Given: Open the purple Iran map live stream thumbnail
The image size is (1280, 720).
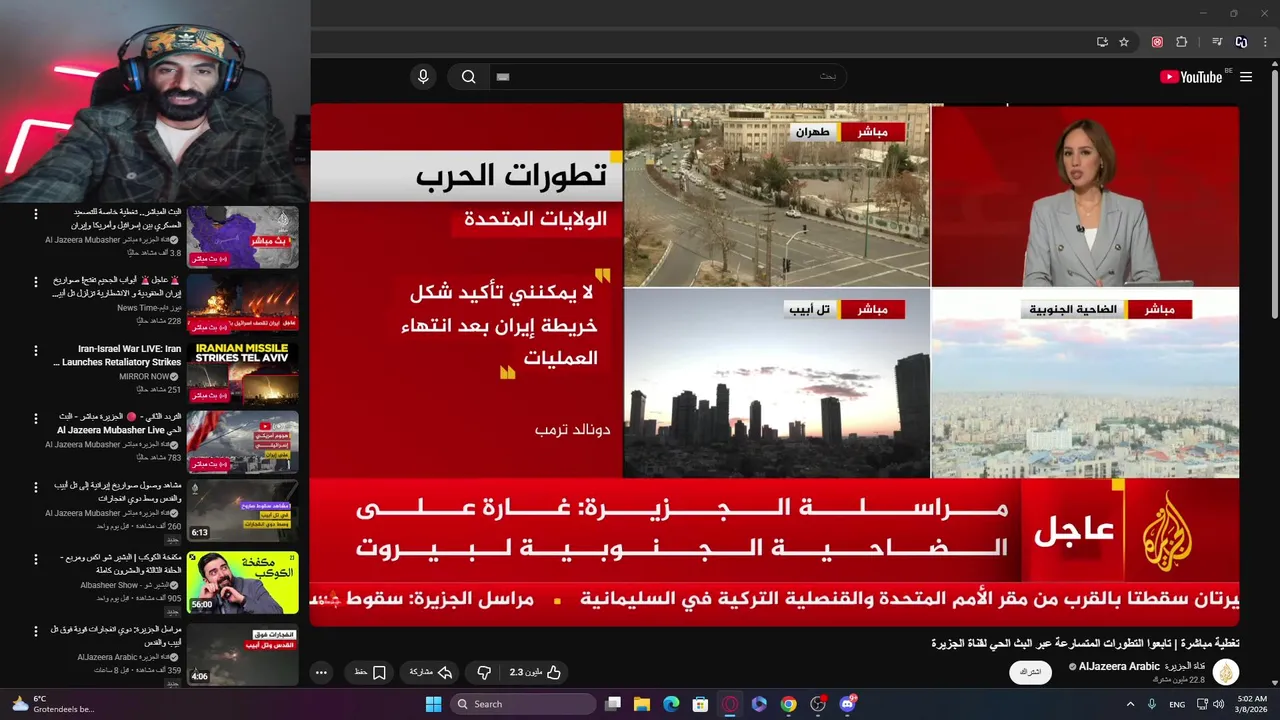Looking at the screenshot, I should pos(243,237).
